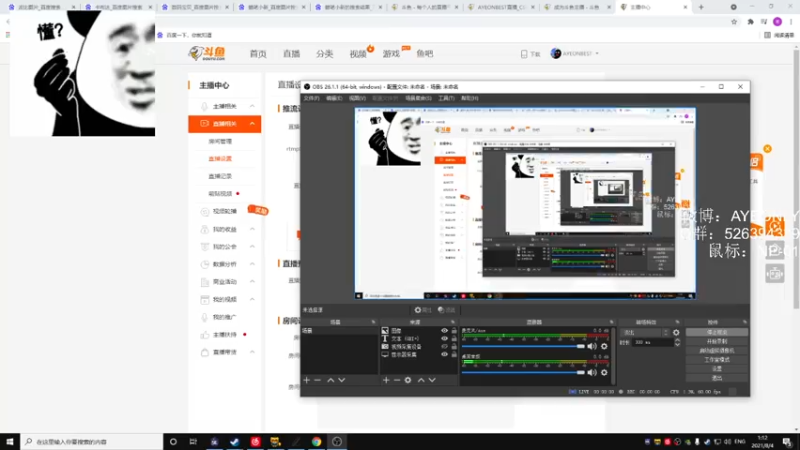Open a new browser tab with the plus button
This screenshot has width=800, height=450.
(x=701, y=7)
